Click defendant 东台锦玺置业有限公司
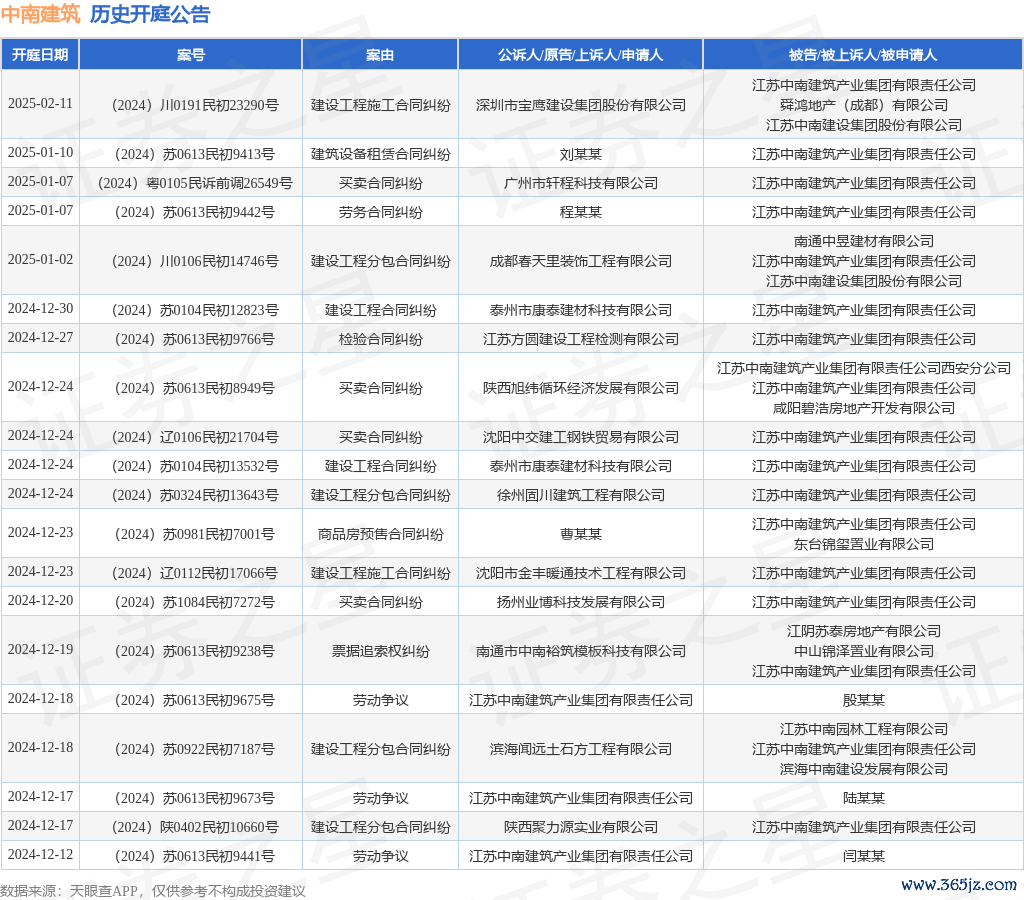The height and width of the screenshot is (900, 1024). [863, 544]
